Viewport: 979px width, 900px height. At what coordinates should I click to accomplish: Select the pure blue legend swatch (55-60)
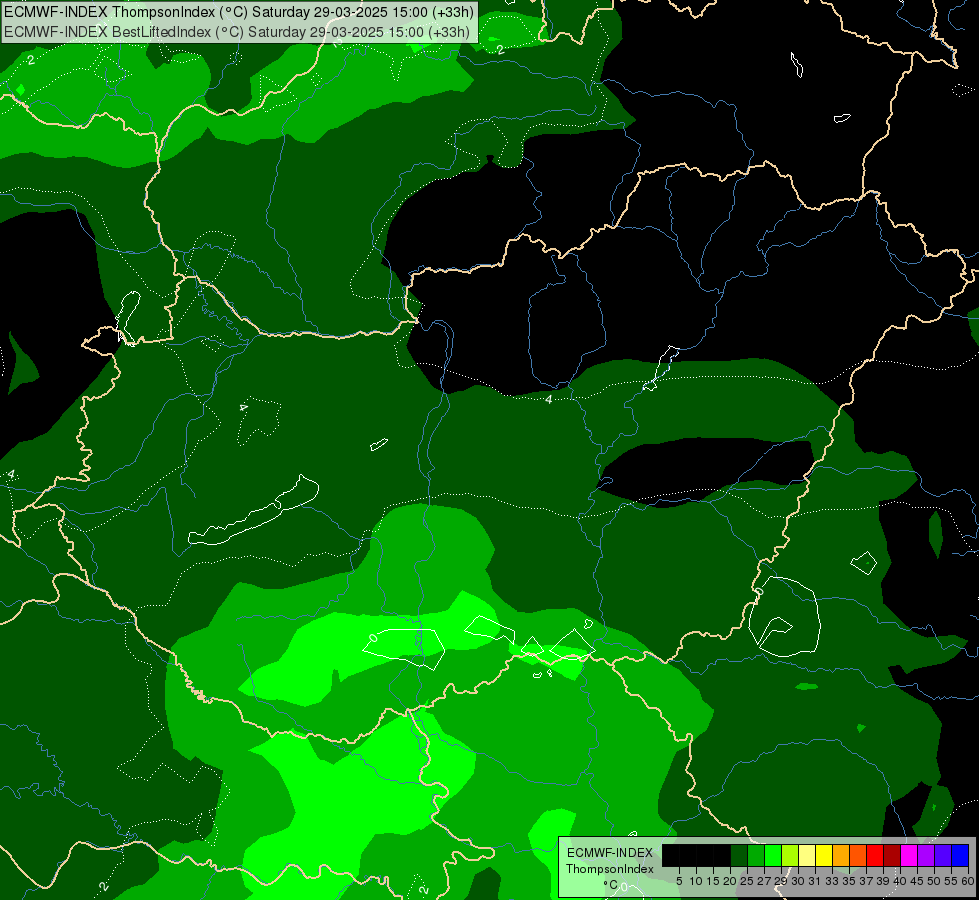[960, 855]
